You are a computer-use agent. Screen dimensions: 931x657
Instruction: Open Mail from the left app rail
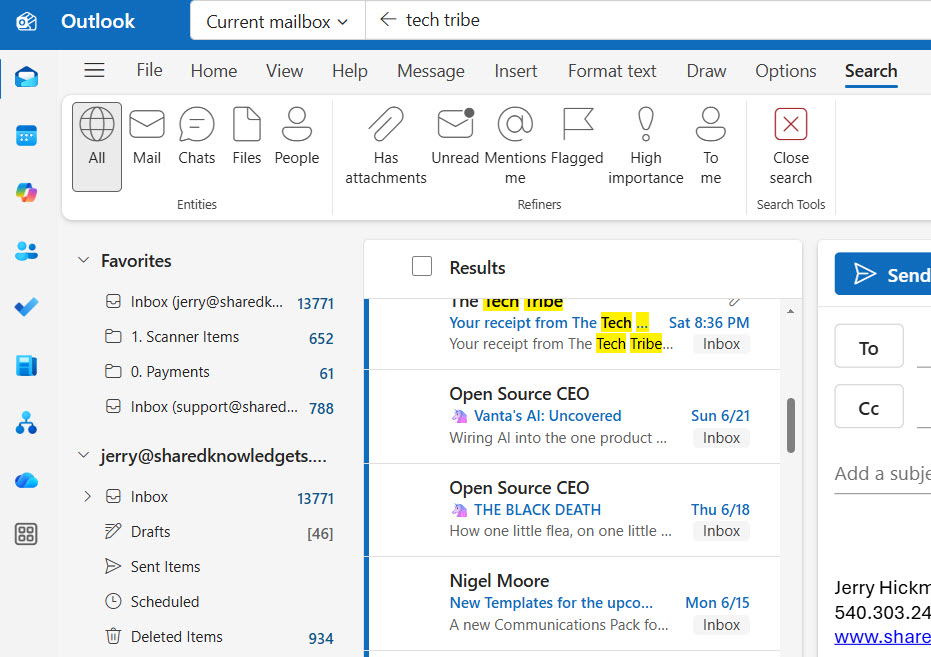tap(27, 77)
